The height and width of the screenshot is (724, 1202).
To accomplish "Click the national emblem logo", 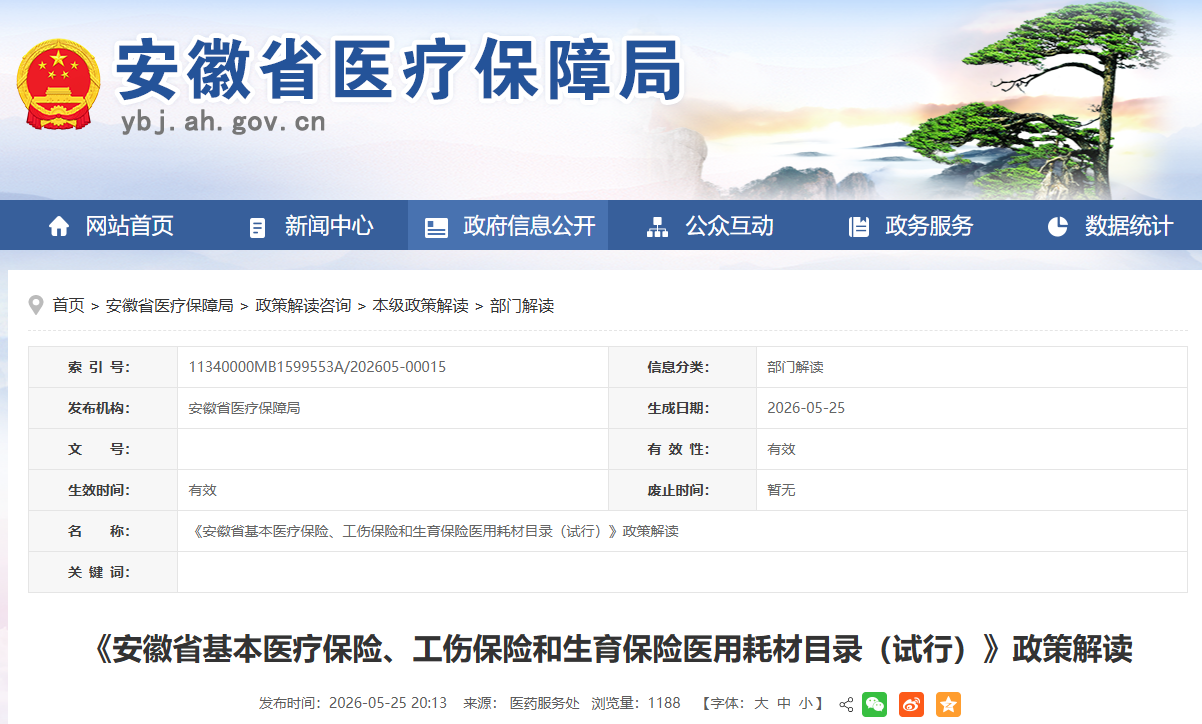I will coord(58,85).
